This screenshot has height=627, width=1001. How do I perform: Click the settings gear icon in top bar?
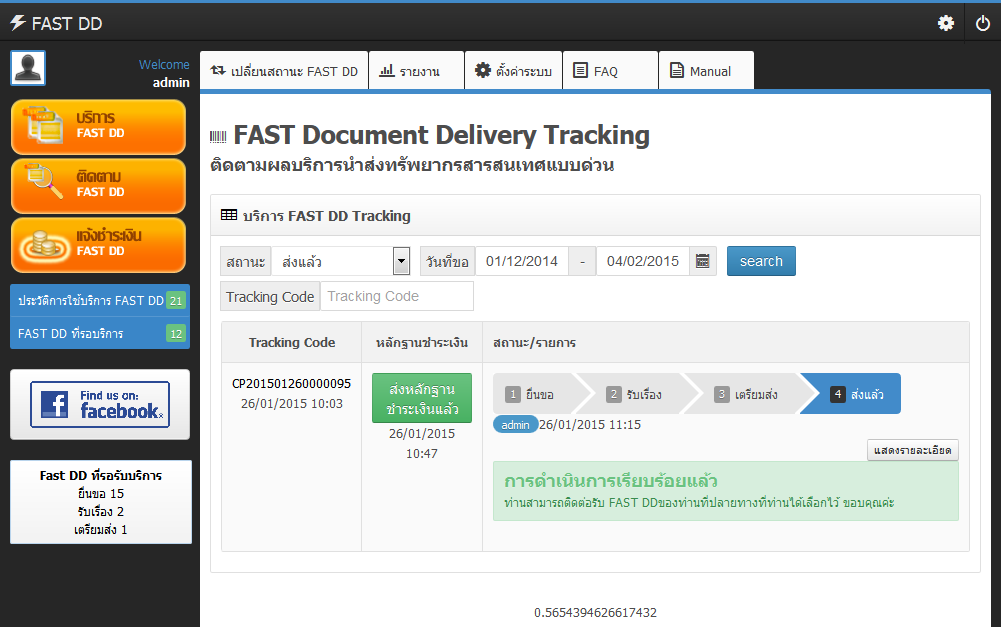coord(945,23)
